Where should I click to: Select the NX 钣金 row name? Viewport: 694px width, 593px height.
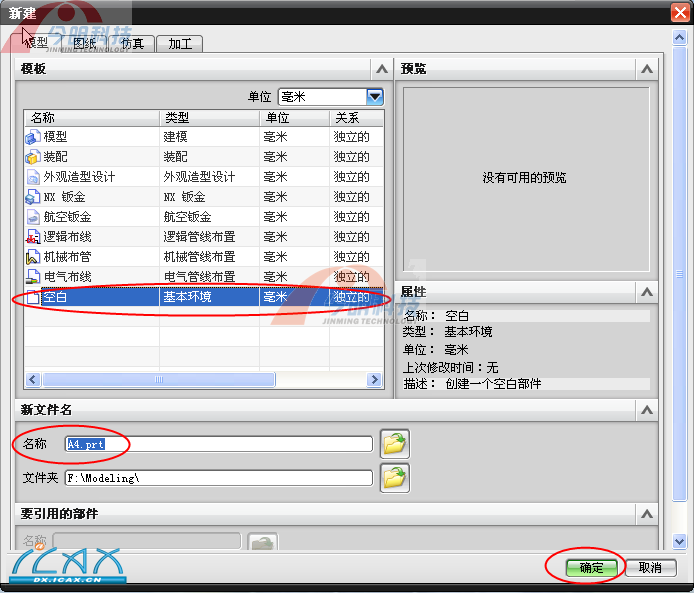65,197
